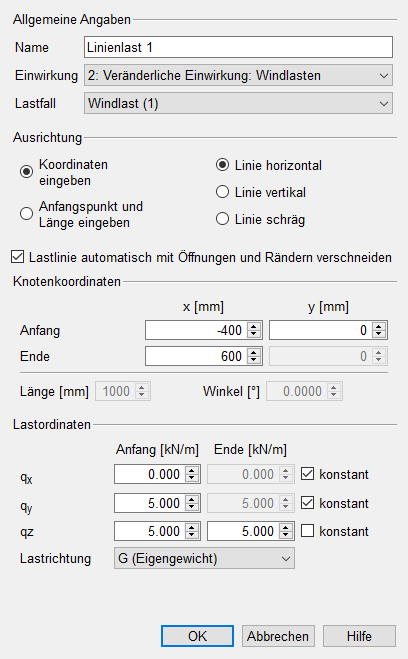Select the Linie schräg radio button
This screenshot has width=408, height=659.
[x=222, y=219]
